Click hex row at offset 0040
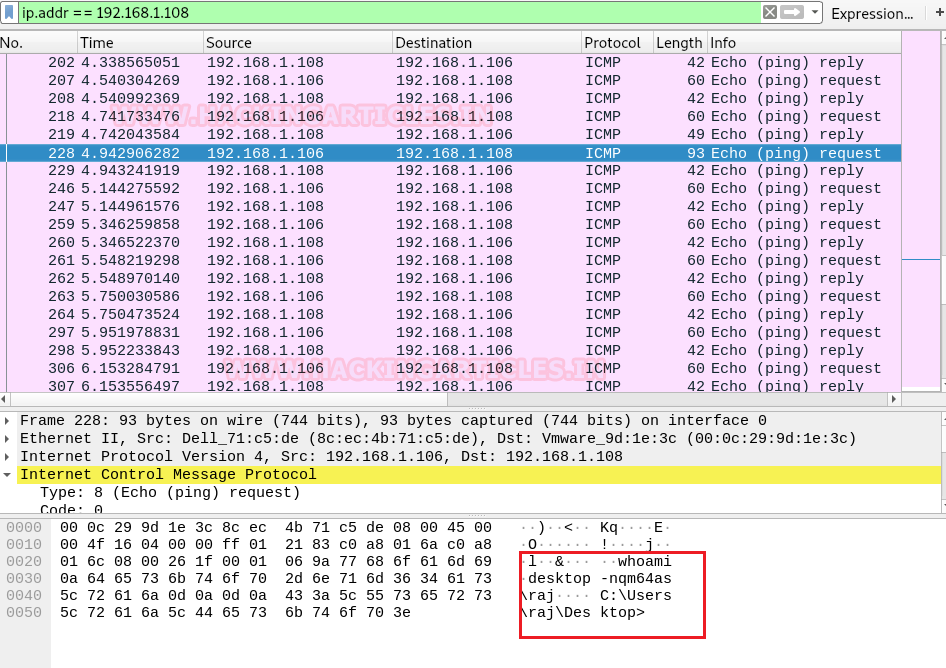This screenshot has height=668, width=946. (x=276, y=595)
